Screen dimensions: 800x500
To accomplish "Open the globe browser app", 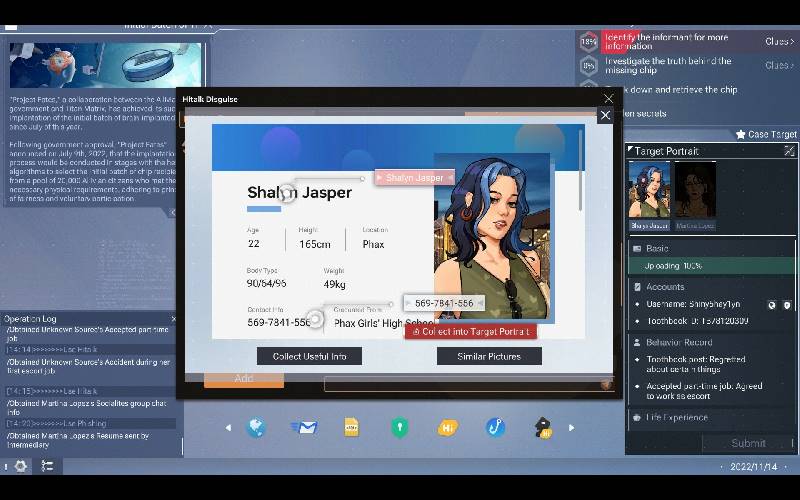I will coord(256,428).
